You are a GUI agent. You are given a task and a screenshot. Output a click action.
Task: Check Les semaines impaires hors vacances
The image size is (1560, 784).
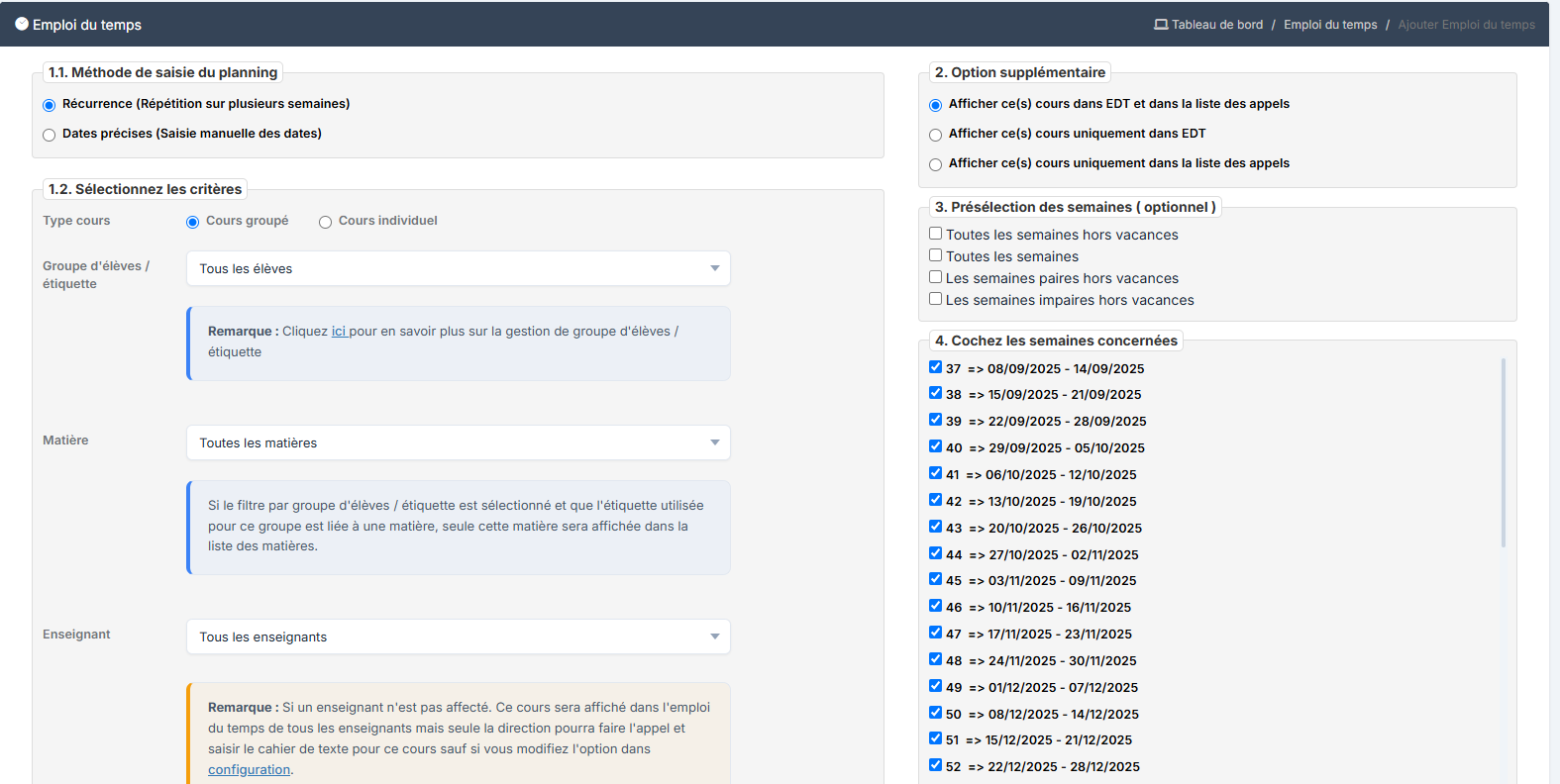pos(935,299)
